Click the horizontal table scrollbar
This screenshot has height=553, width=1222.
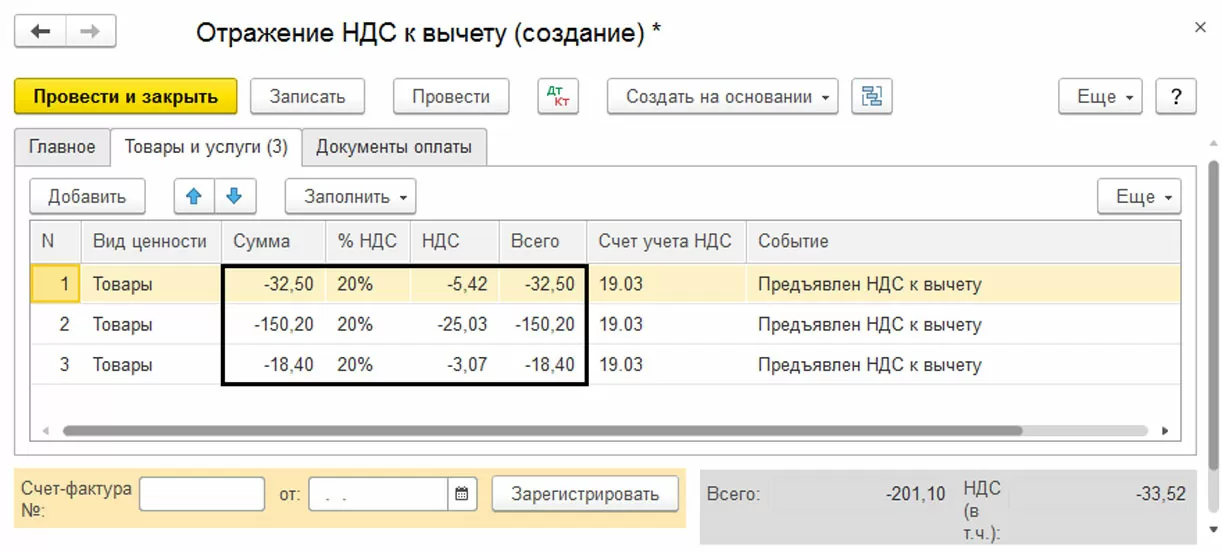tap(540, 431)
